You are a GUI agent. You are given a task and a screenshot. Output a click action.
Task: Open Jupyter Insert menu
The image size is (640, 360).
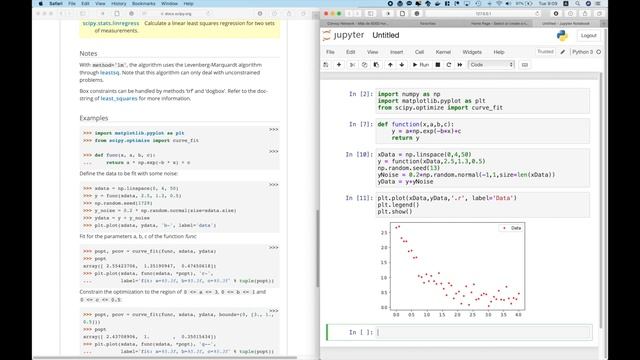point(396,52)
